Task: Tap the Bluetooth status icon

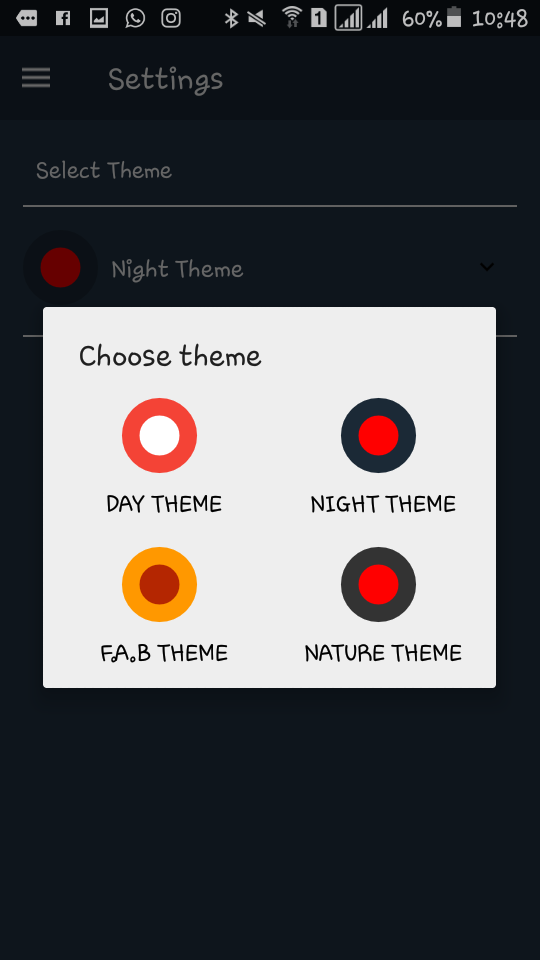Action: pyautogui.click(x=231, y=18)
